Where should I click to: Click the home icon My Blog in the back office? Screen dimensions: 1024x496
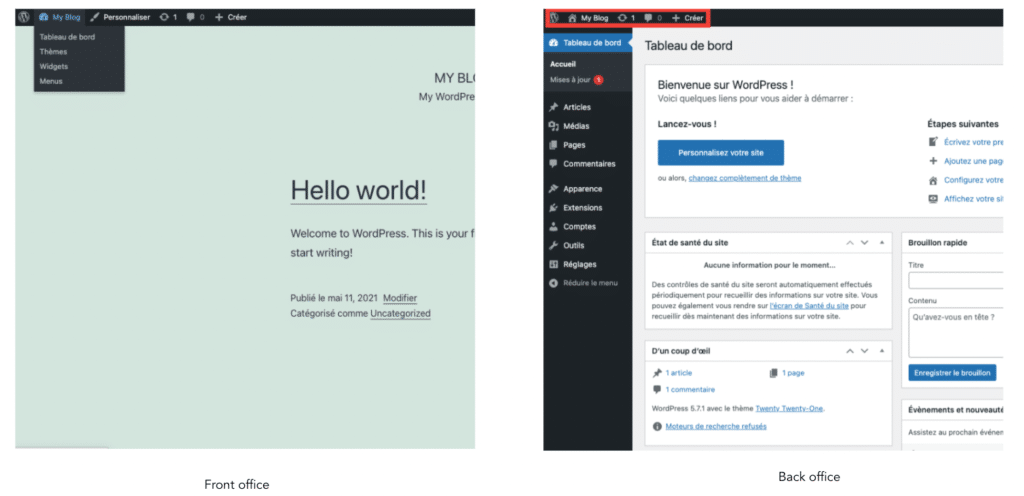(588, 18)
